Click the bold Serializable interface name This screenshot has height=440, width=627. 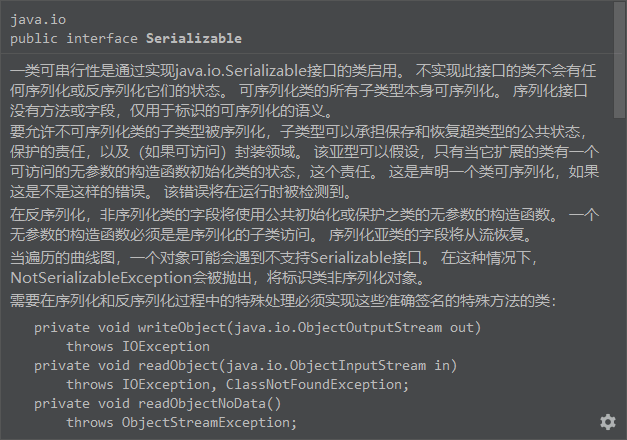coord(194,38)
